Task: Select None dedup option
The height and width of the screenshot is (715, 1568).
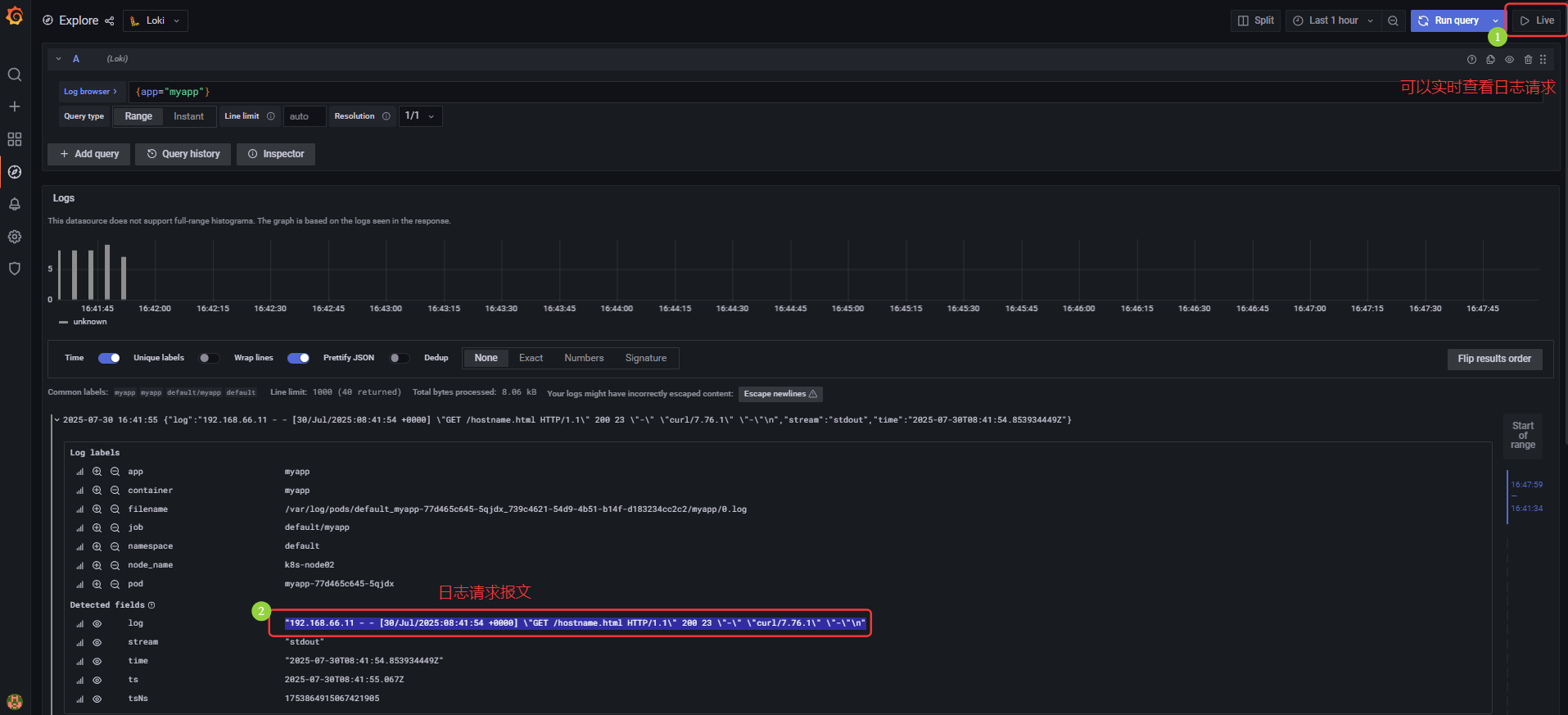Action: (486, 358)
